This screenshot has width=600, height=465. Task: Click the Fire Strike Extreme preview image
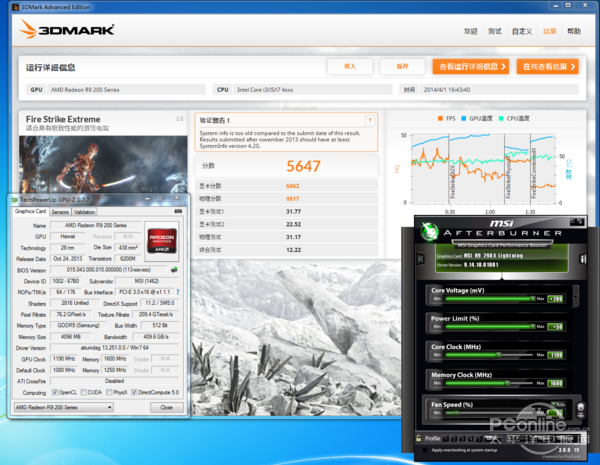[103, 164]
